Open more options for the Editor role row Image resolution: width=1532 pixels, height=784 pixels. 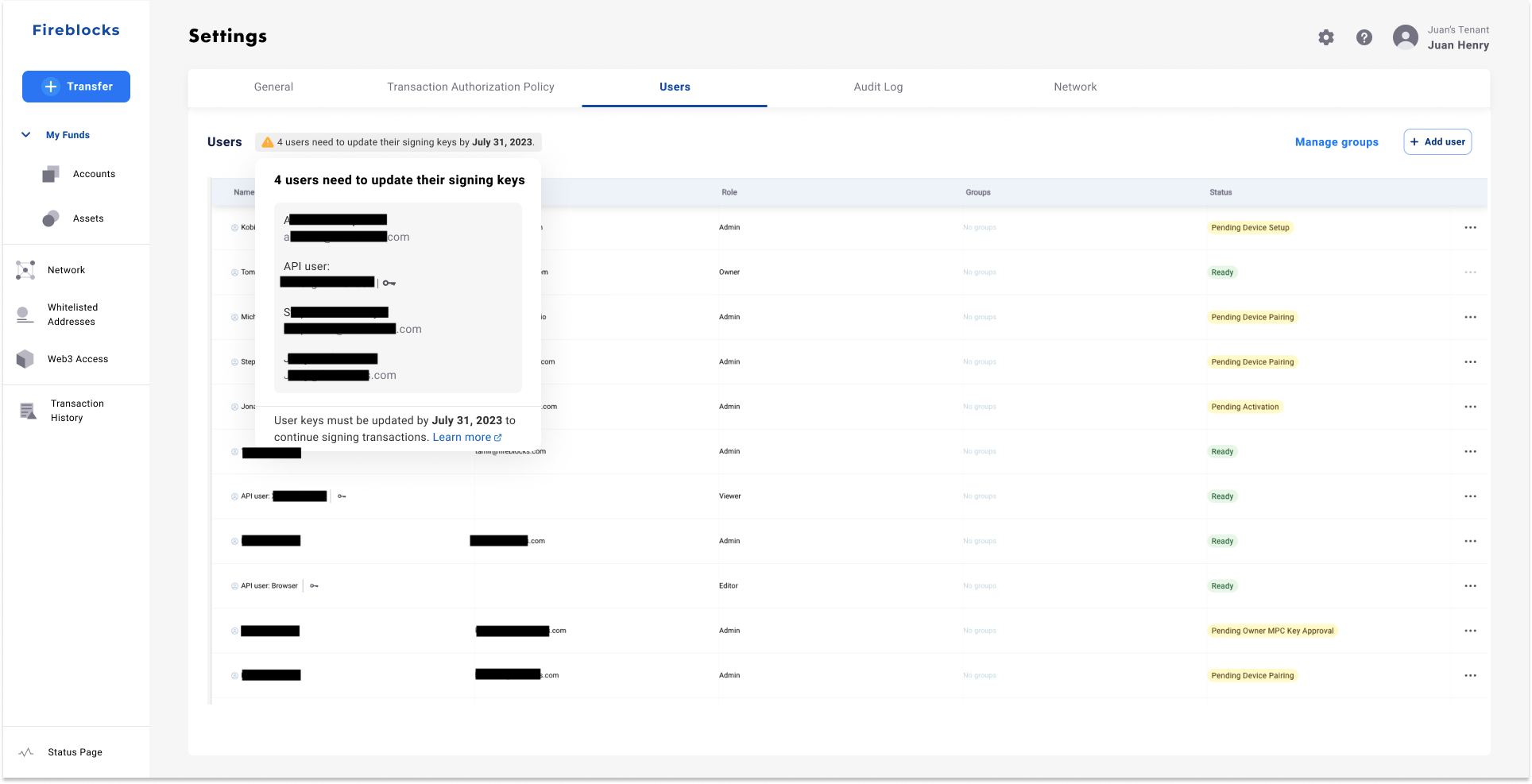coord(1471,586)
